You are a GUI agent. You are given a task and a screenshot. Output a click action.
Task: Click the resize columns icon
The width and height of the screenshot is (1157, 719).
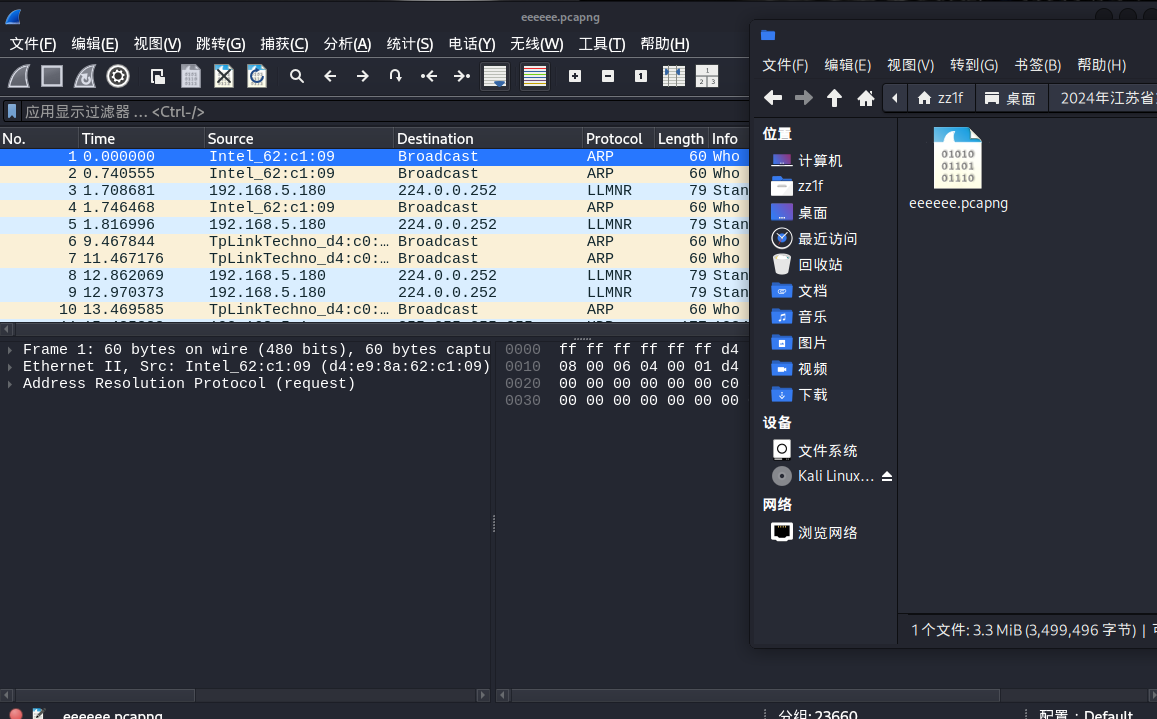pyautogui.click(x=674, y=76)
